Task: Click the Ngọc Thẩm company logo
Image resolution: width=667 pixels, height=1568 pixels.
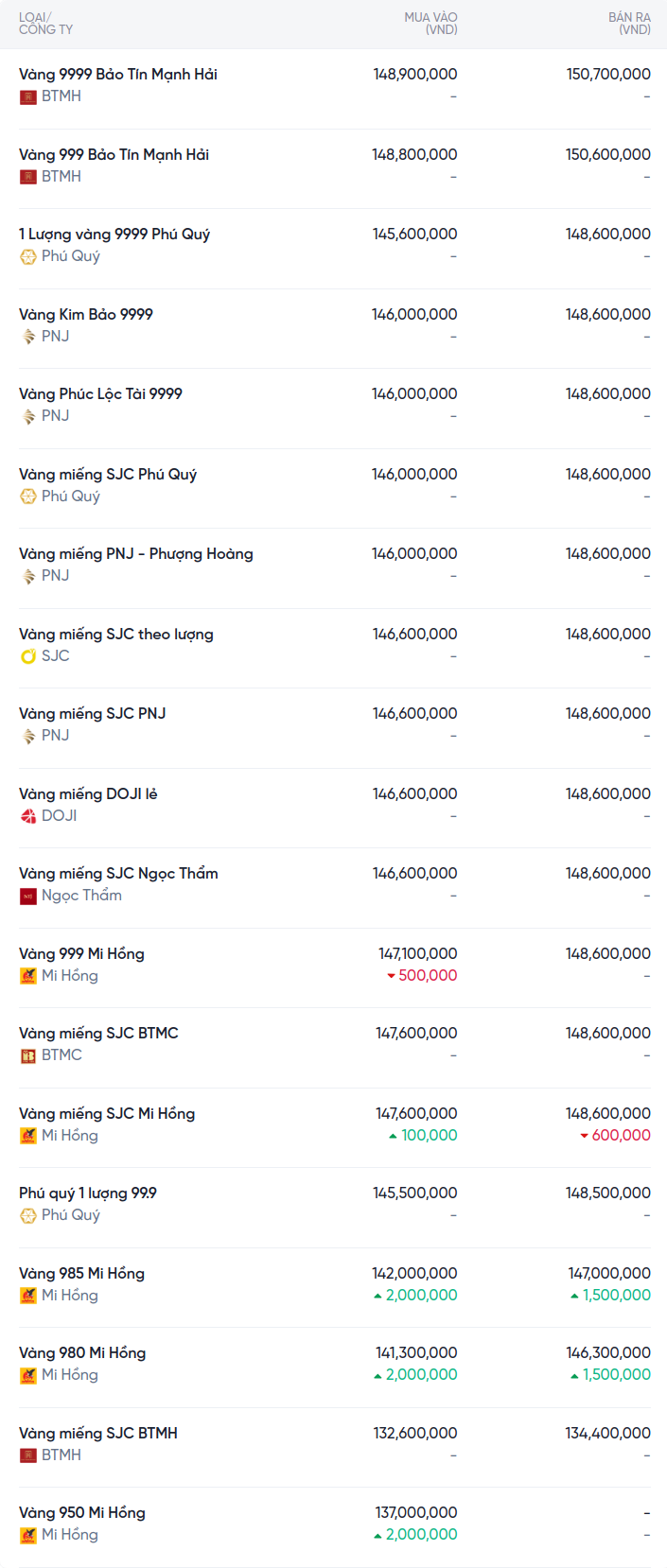Action: pos(28,896)
